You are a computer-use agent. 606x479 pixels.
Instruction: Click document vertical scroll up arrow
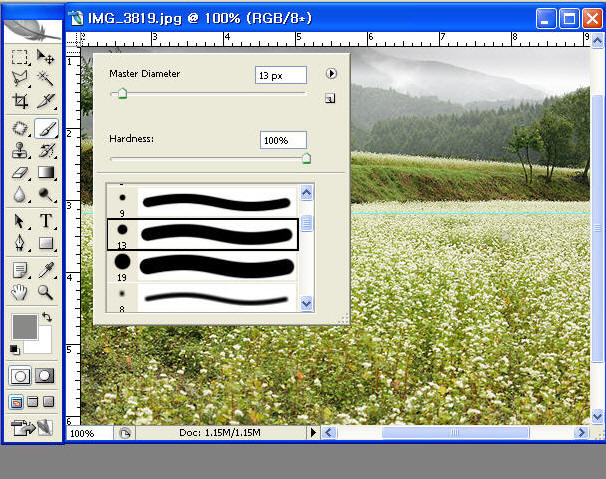[597, 40]
